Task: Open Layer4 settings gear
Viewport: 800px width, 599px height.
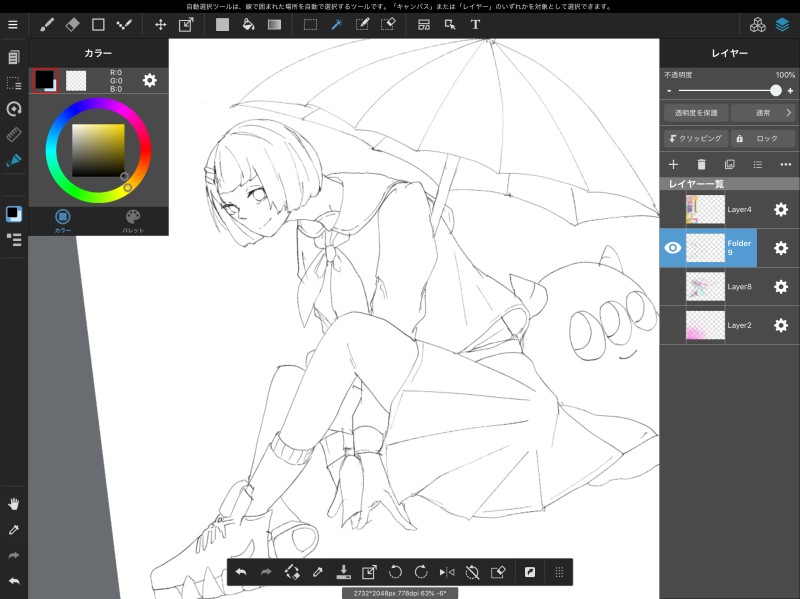Action: coord(781,209)
